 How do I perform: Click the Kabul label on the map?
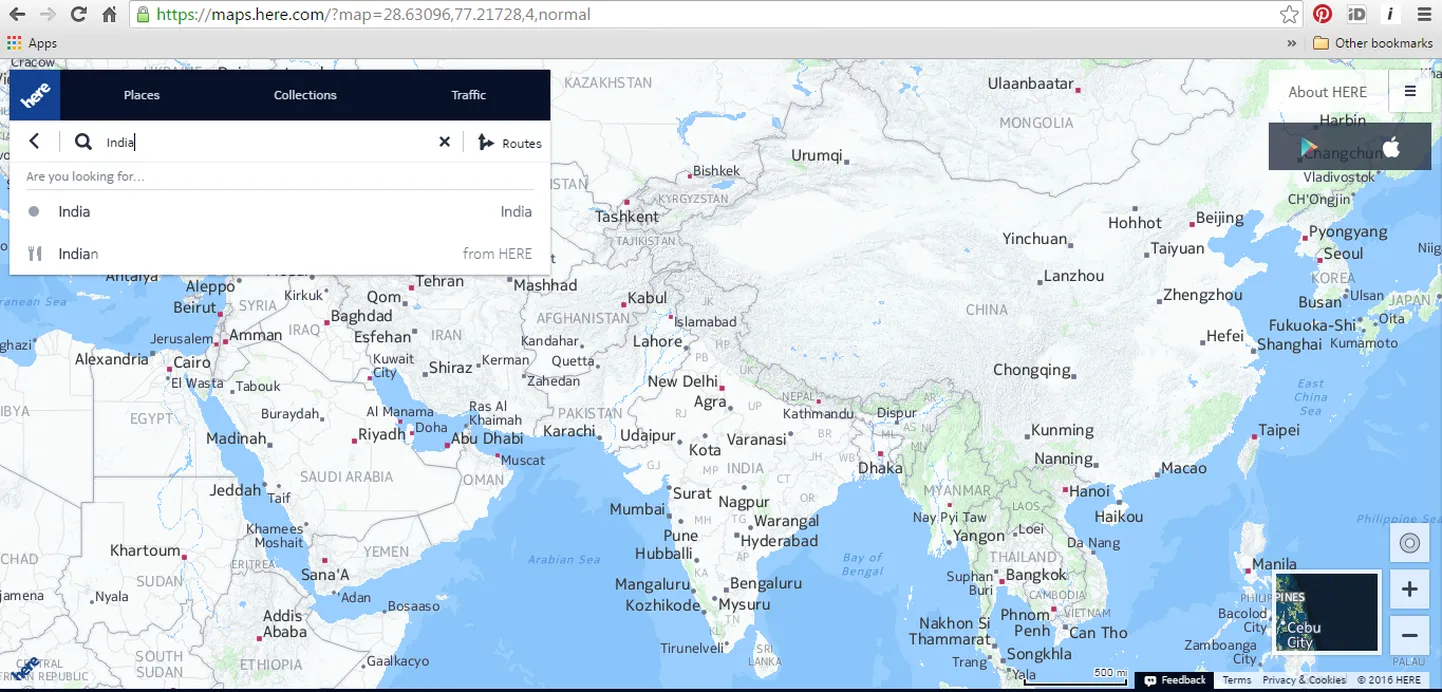(x=647, y=298)
